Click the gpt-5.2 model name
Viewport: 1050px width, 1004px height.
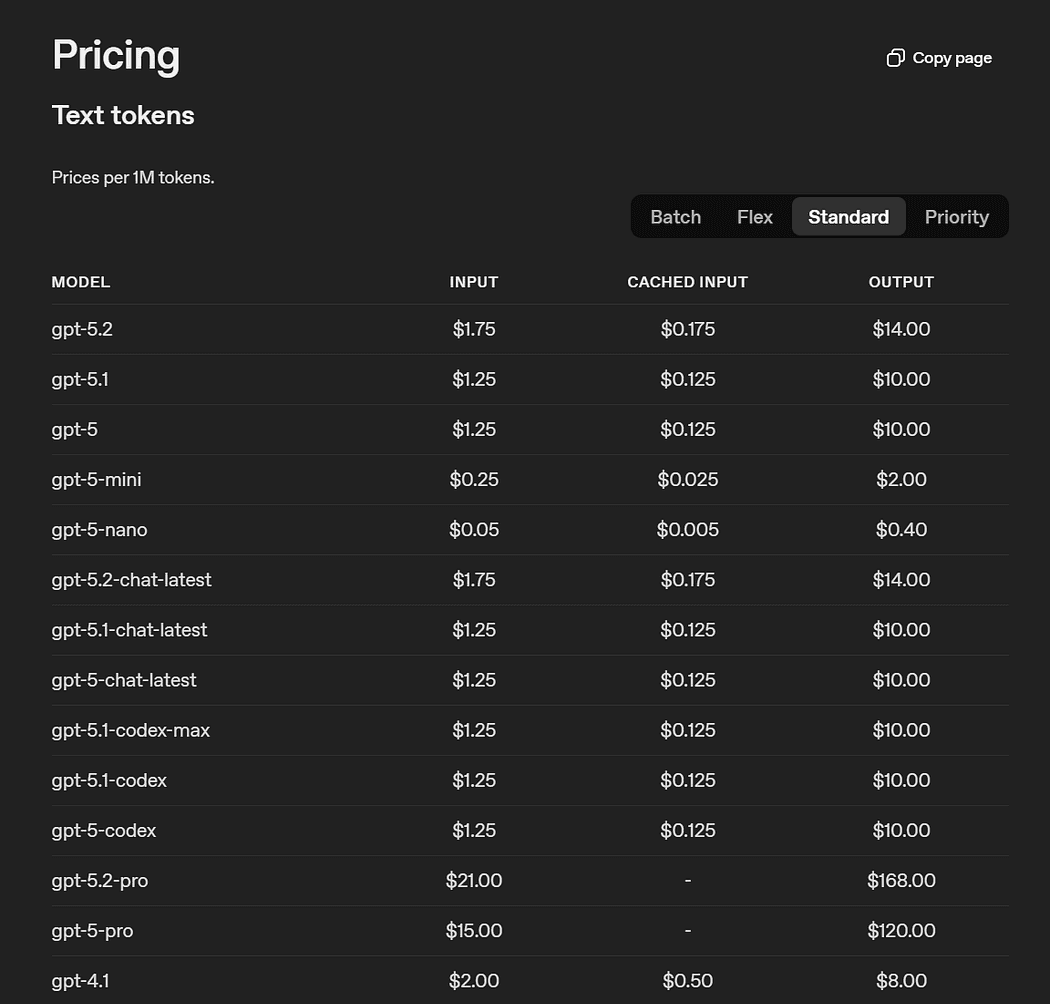tap(82, 330)
